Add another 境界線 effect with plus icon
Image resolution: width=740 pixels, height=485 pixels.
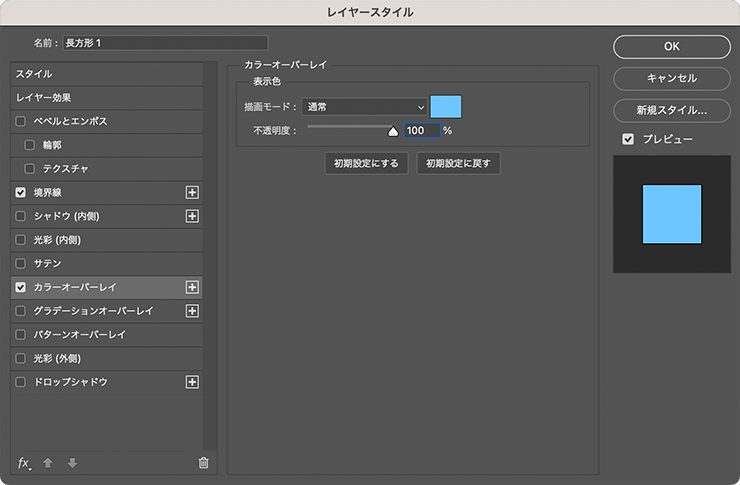click(192, 192)
